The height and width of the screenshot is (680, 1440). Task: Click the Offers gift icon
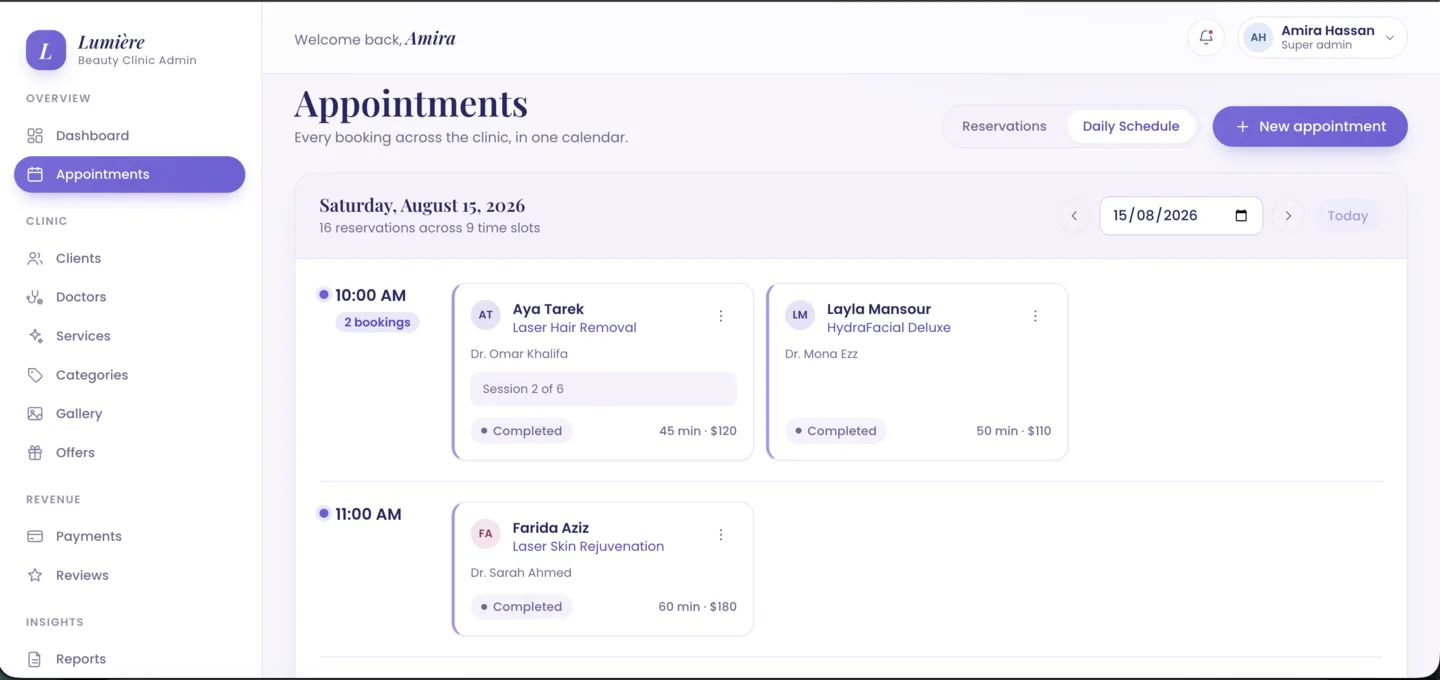(x=35, y=453)
